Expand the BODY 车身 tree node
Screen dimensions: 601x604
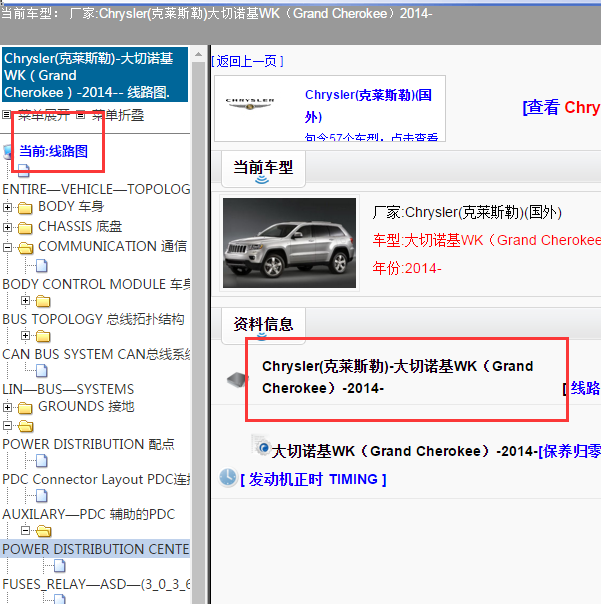[x=7, y=207]
